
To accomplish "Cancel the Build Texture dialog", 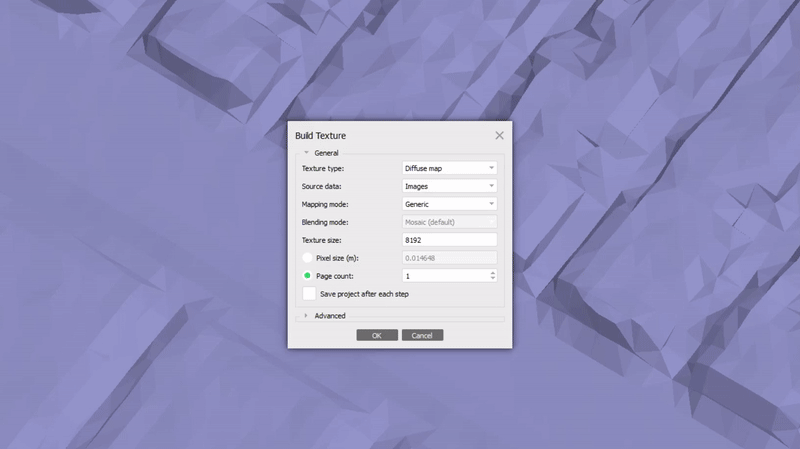I will 422,335.
